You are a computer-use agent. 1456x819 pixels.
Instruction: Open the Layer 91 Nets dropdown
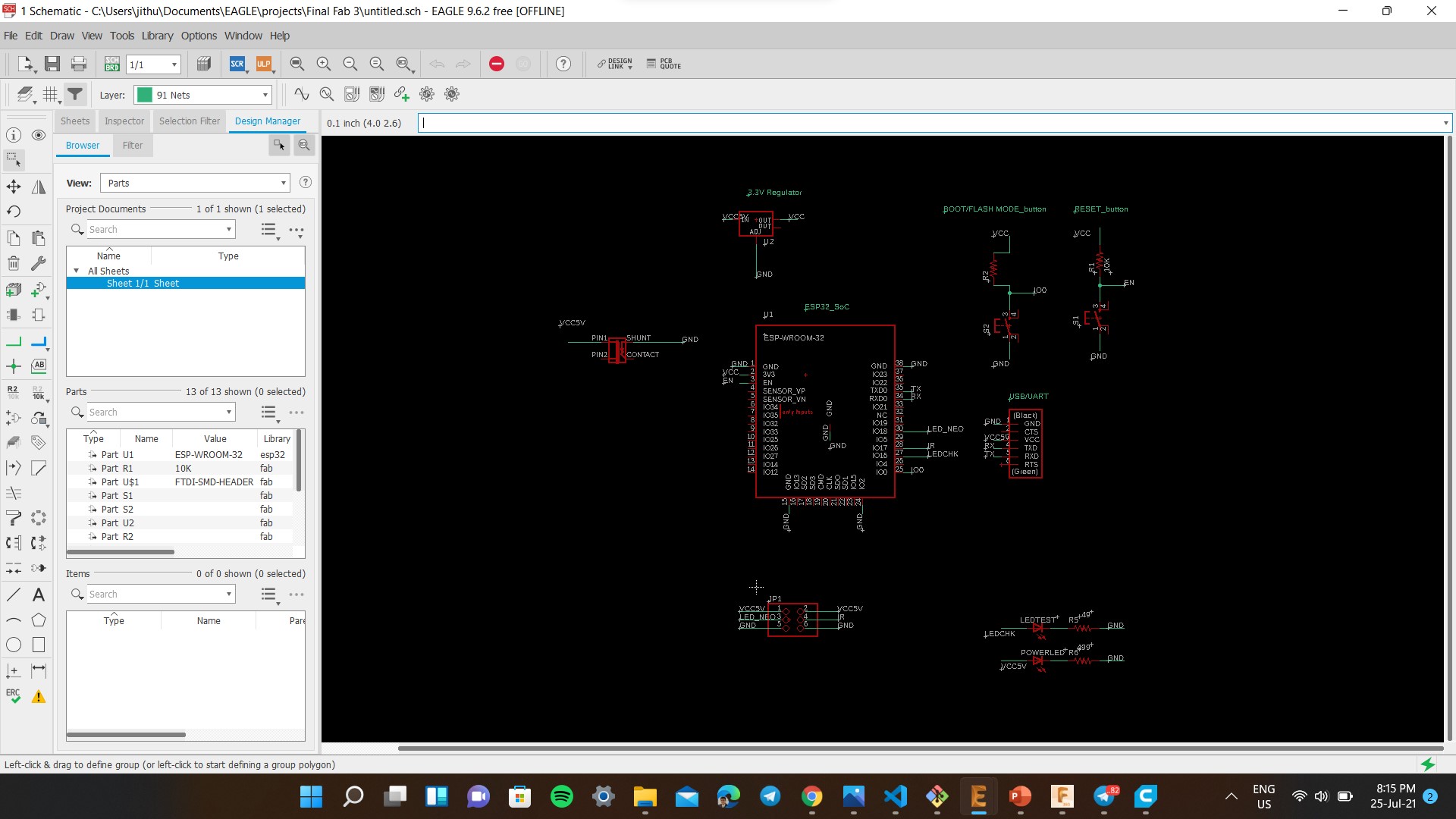[202, 95]
